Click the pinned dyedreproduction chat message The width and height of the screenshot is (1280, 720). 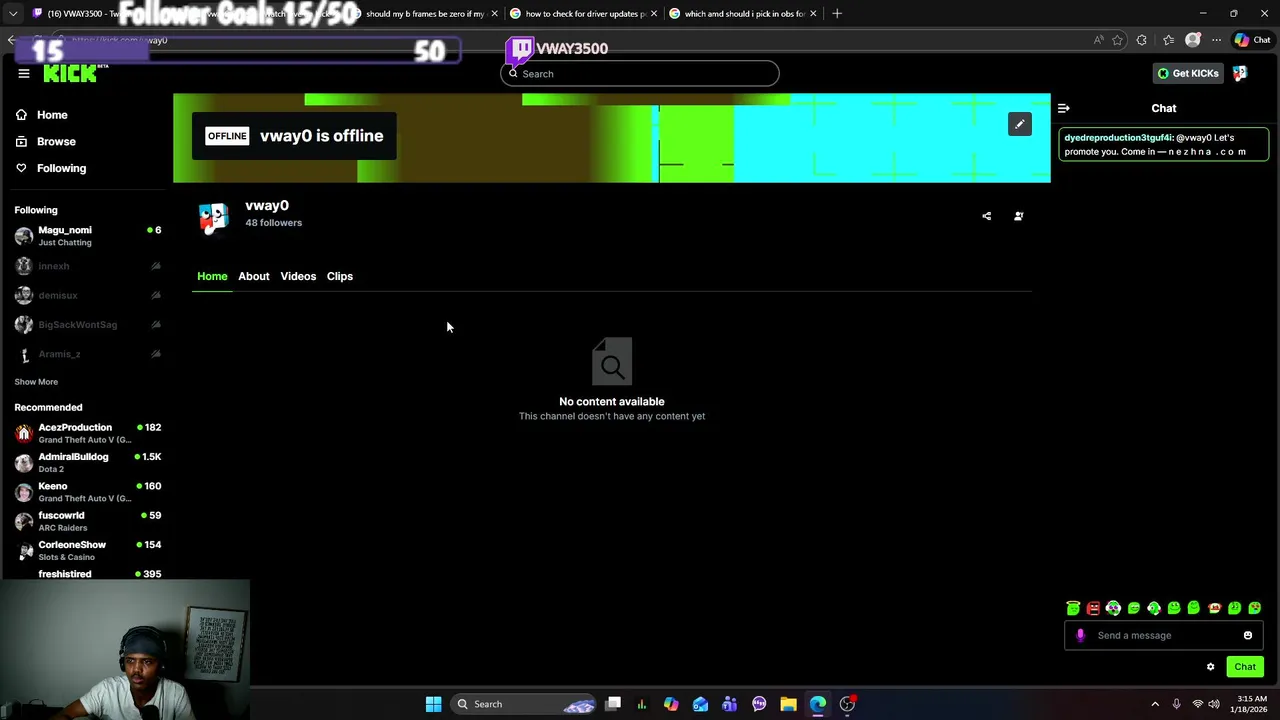tap(1164, 145)
